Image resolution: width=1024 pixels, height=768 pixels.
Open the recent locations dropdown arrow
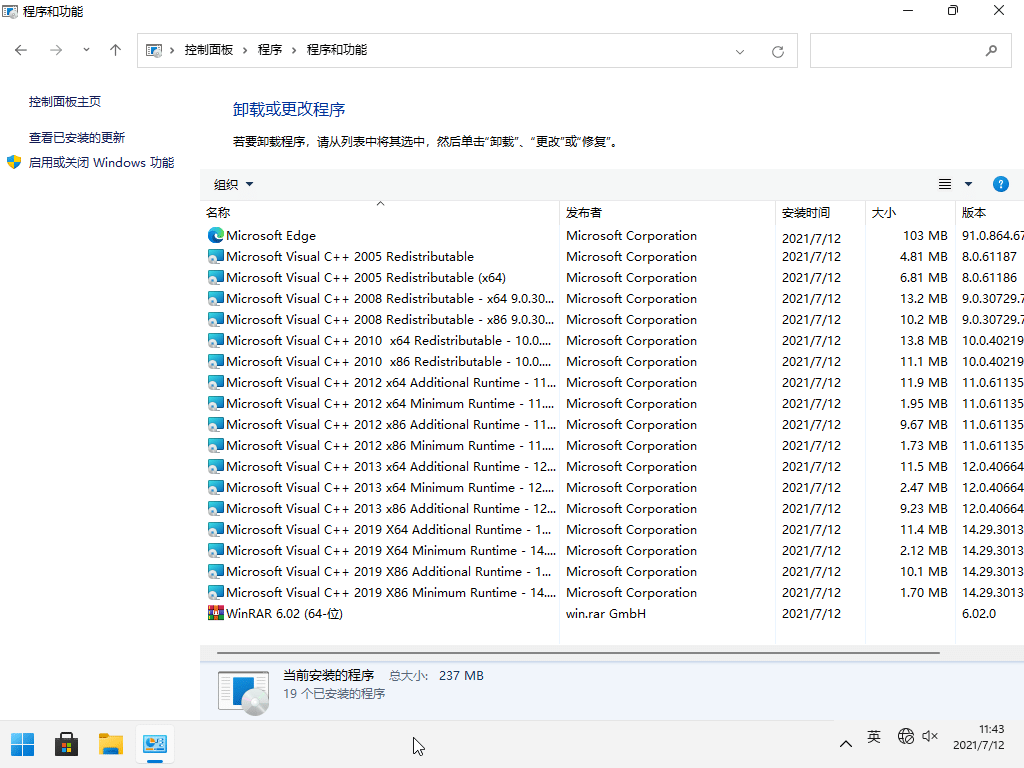point(86,50)
